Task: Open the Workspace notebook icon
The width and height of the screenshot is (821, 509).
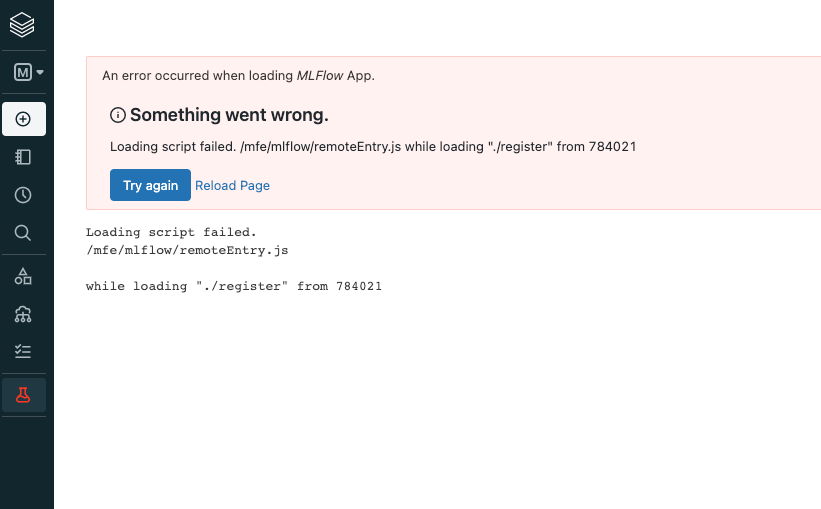Action: tap(24, 157)
